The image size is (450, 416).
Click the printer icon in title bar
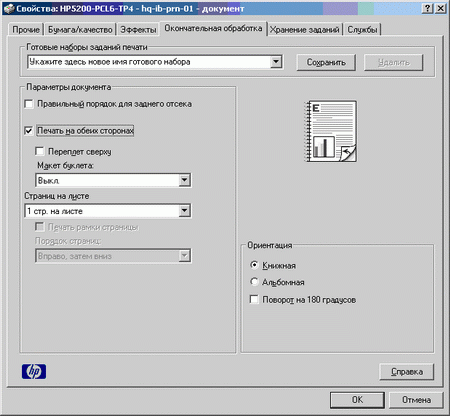click(x=9, y=9)
